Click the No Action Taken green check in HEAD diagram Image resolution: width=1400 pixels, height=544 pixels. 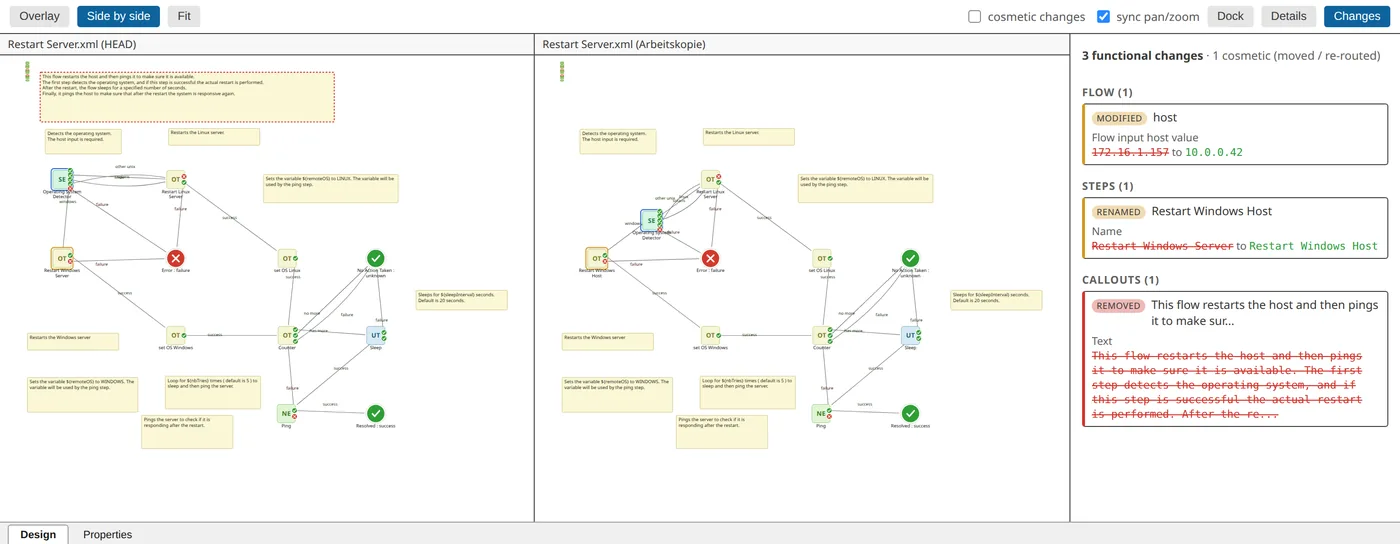click(x=376, y=258)
